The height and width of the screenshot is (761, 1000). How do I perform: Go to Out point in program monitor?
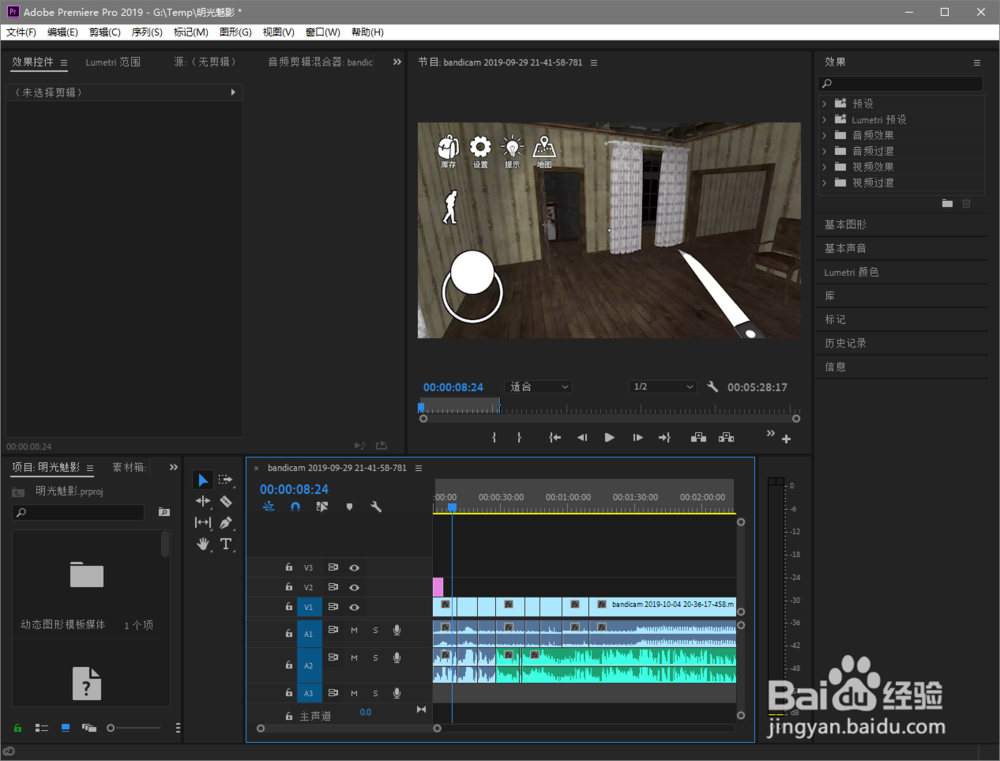coord(665,438)
